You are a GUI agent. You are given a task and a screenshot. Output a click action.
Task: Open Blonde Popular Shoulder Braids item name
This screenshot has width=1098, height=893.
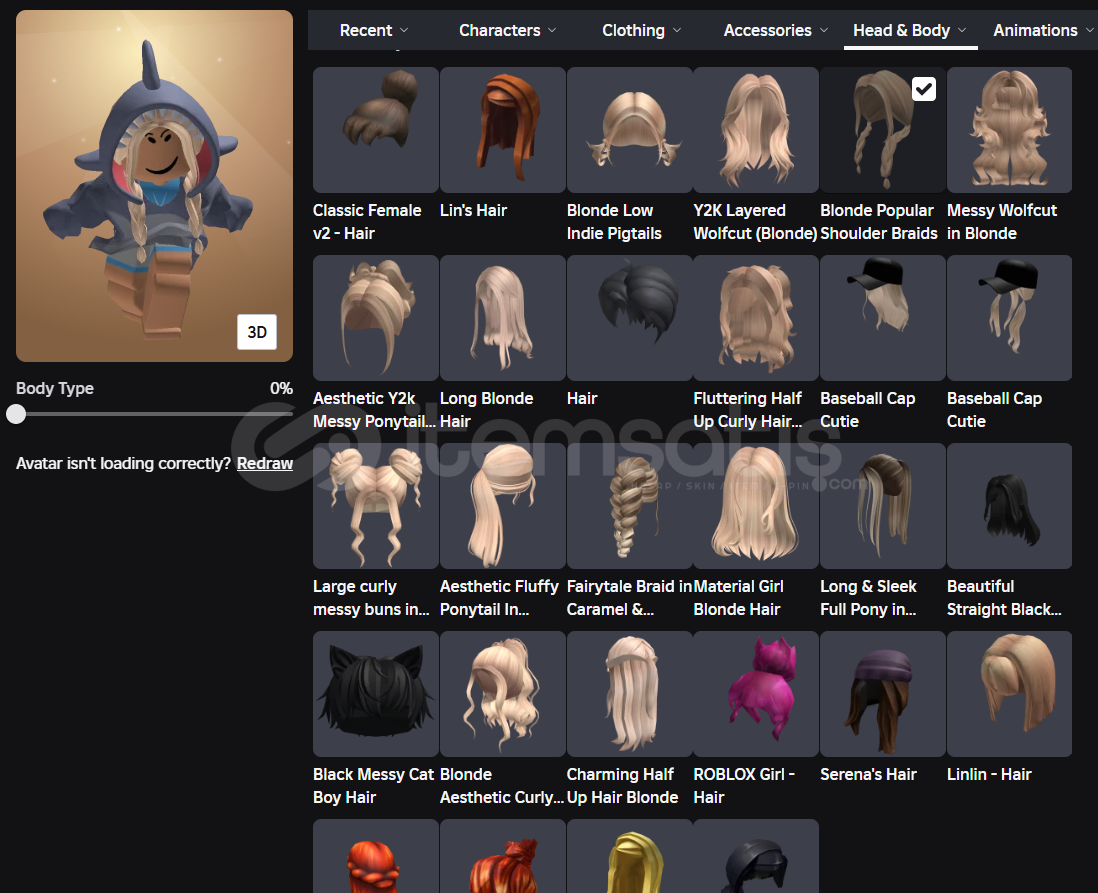[879, 221]
